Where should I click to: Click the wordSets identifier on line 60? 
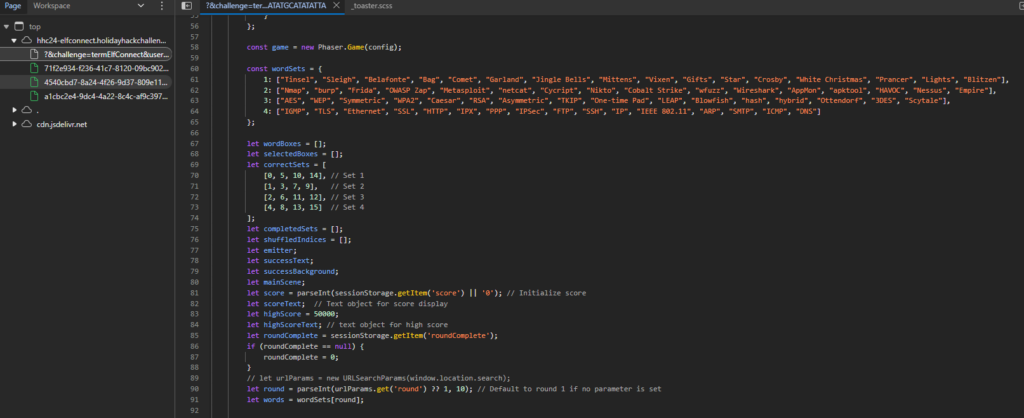pyautogui.click(x=288, y=69)
